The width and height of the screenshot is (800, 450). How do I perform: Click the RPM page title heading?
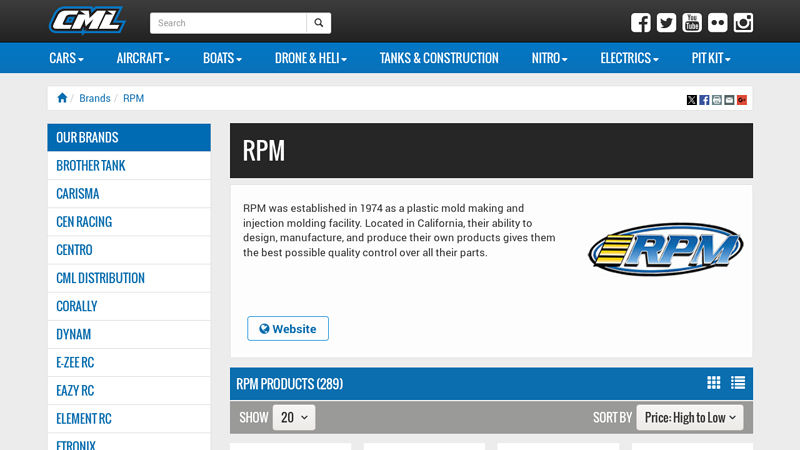pos(263,151)
